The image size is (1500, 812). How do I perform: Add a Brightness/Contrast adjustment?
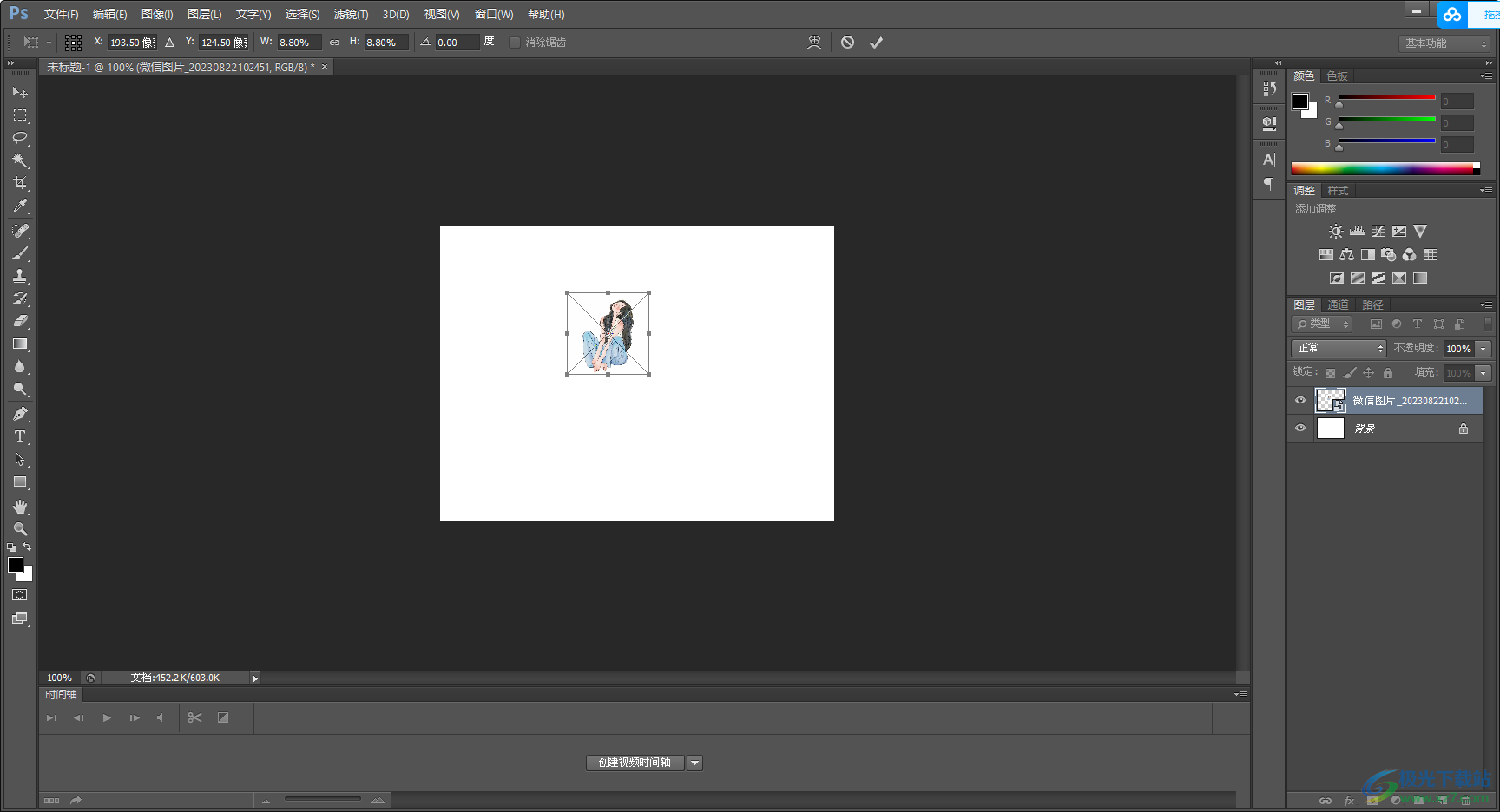(1336, 232)
